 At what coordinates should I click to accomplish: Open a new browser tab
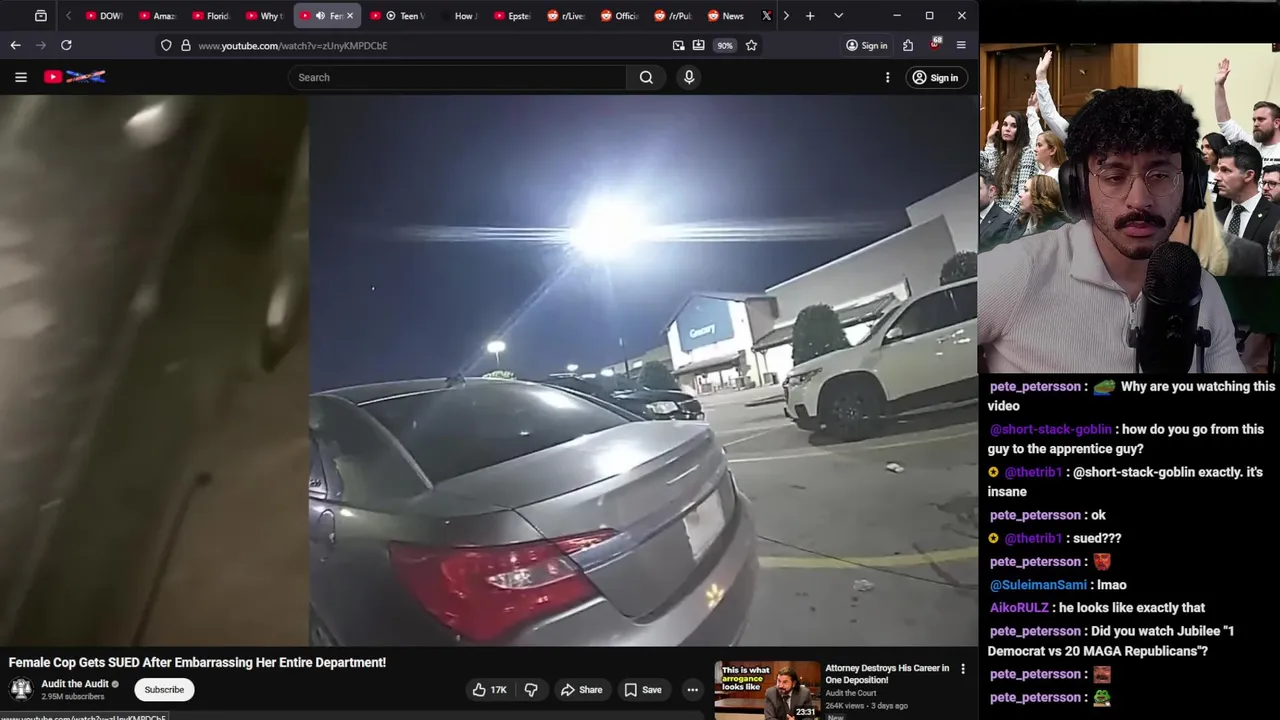point(810,16)
